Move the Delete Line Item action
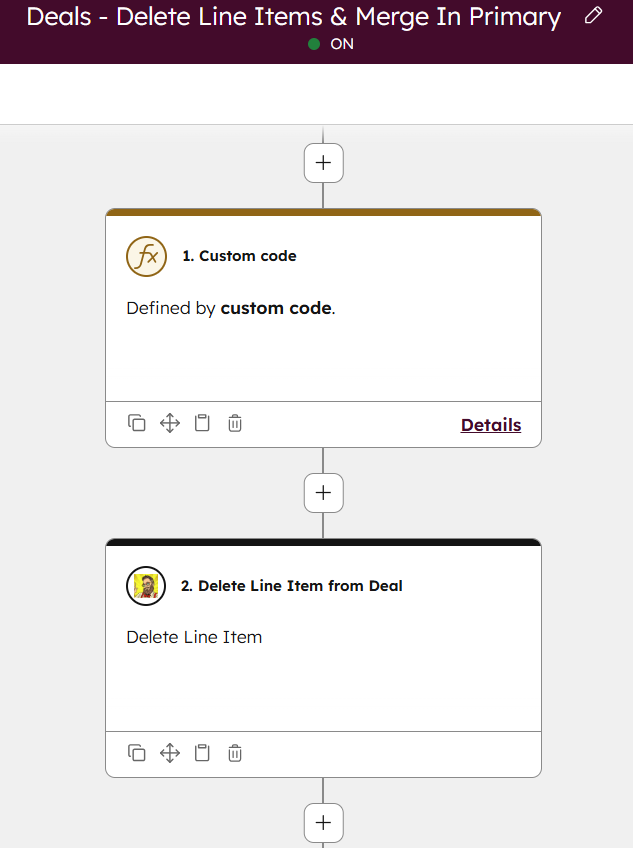The width and height of the screenshot is (633, 848). click(x=169, y=752)
